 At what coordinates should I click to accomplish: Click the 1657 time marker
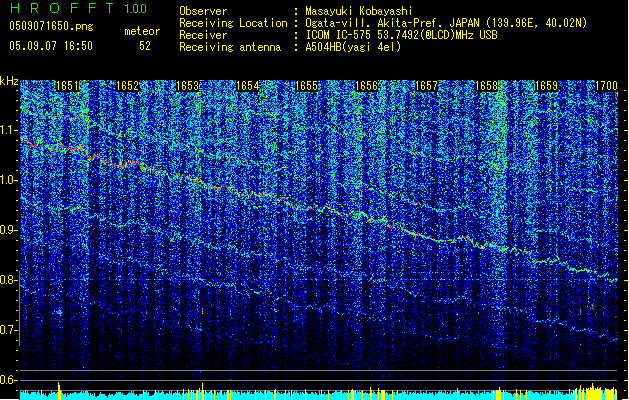pyautogui.click(x=428, y=87)
